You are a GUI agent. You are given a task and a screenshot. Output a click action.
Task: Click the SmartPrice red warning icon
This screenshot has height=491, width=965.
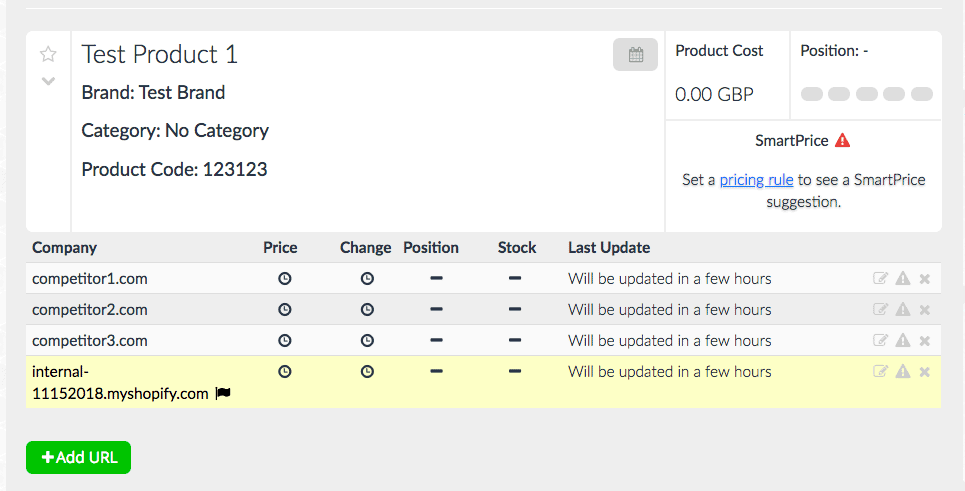(842, 141)
